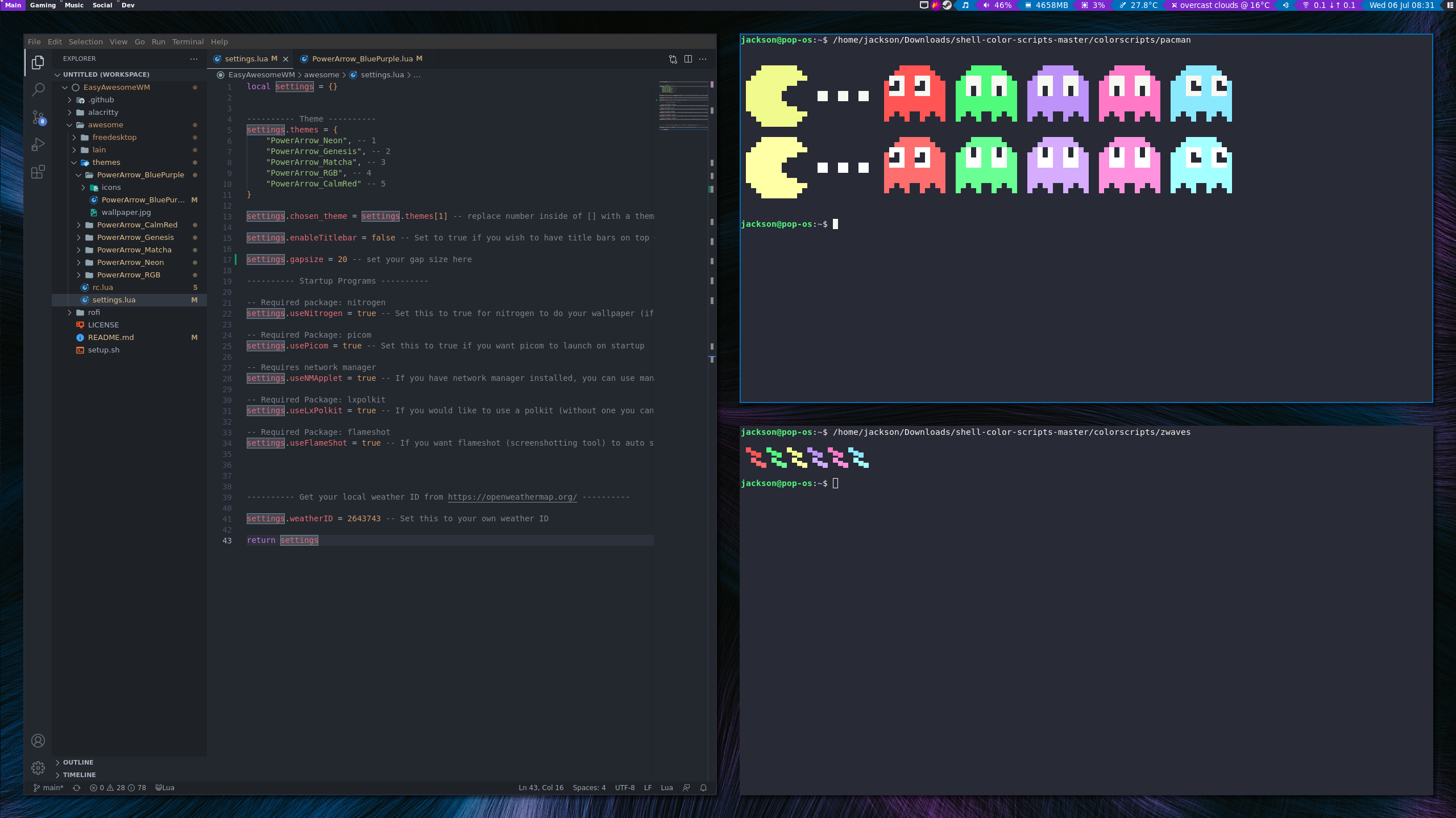Open the Extensions view icon
1456x818 pixels.
pos(38,172)
